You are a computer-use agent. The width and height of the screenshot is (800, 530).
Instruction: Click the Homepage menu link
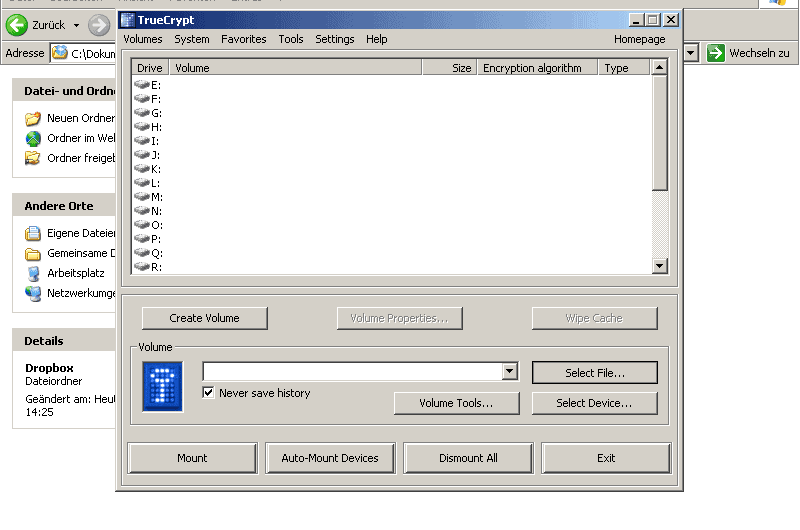click(x=639, y=39)
